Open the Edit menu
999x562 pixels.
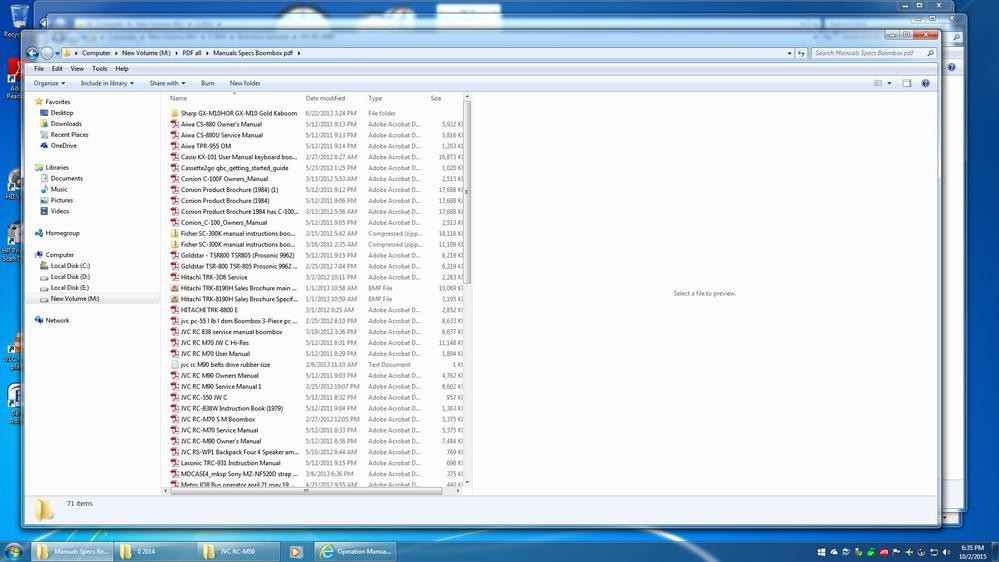pos(57,69)
